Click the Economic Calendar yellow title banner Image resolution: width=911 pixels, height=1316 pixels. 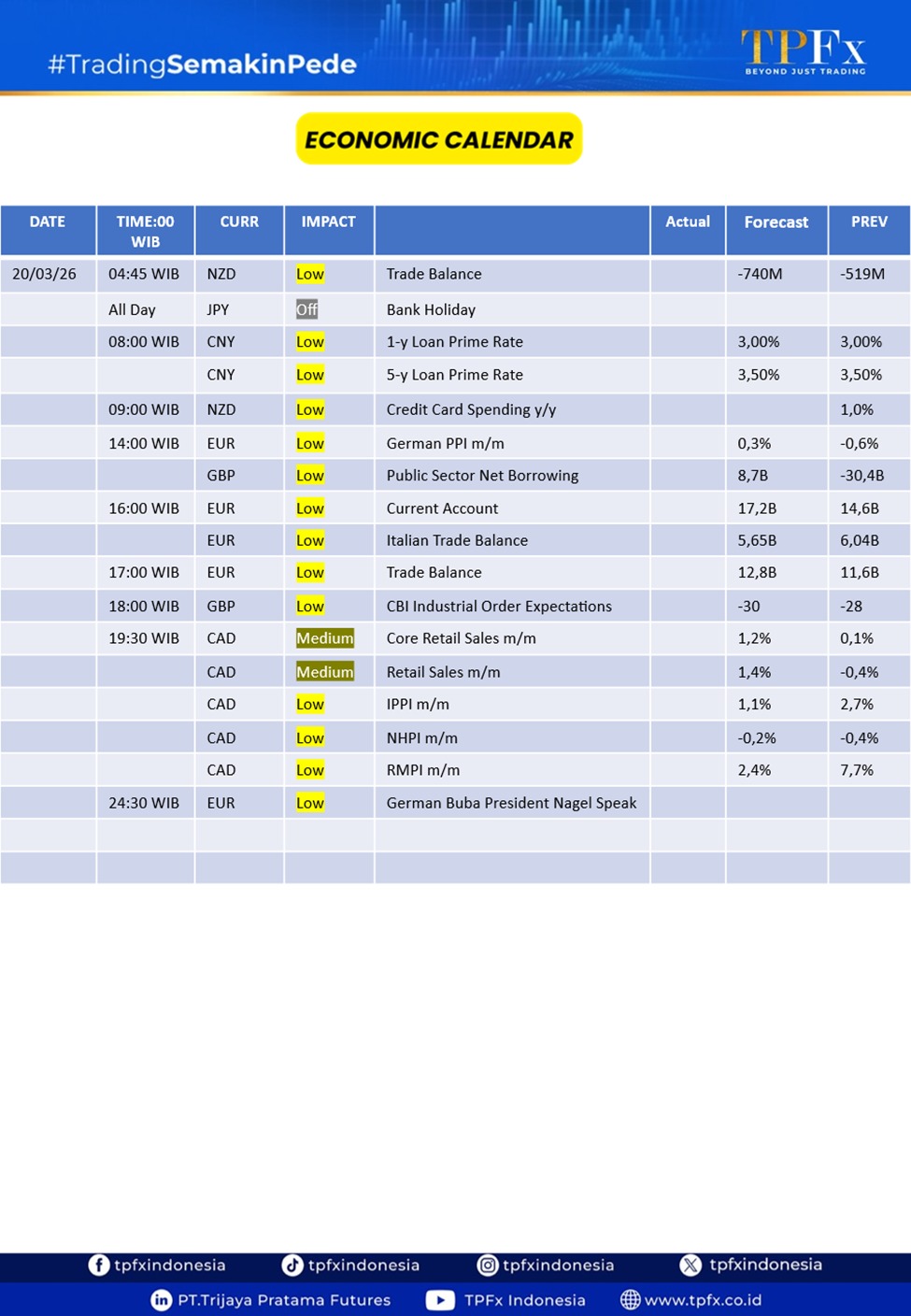pos(439,139)
